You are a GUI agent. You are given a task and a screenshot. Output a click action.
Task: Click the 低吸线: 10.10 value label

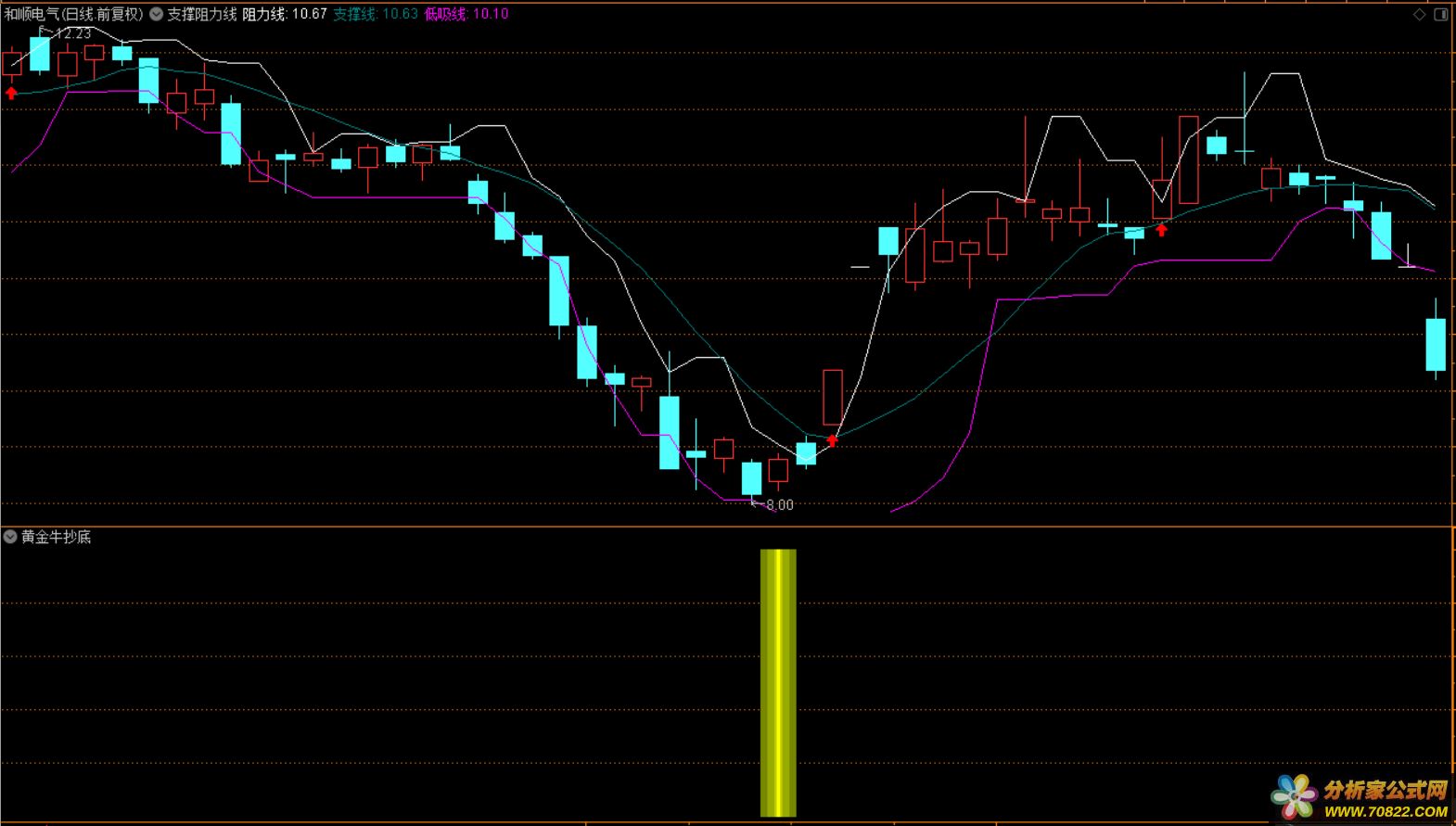click(x=466, y=14)
